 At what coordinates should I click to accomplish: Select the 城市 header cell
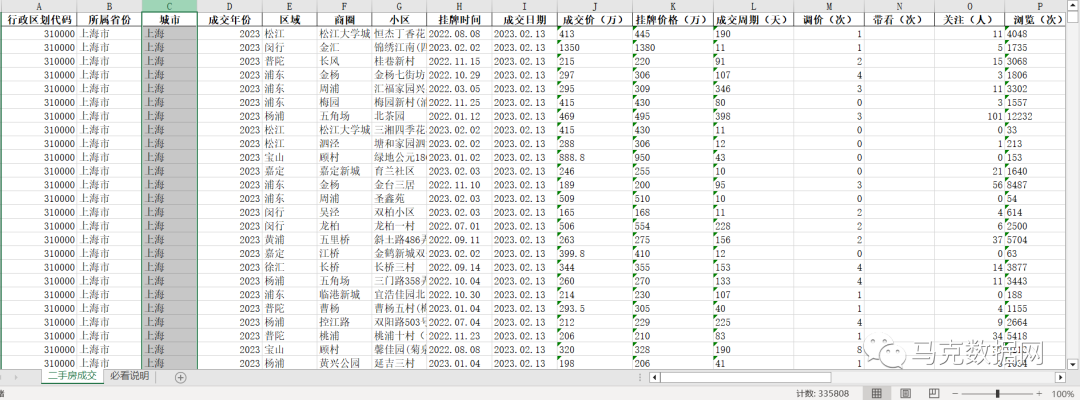(169, 20)
